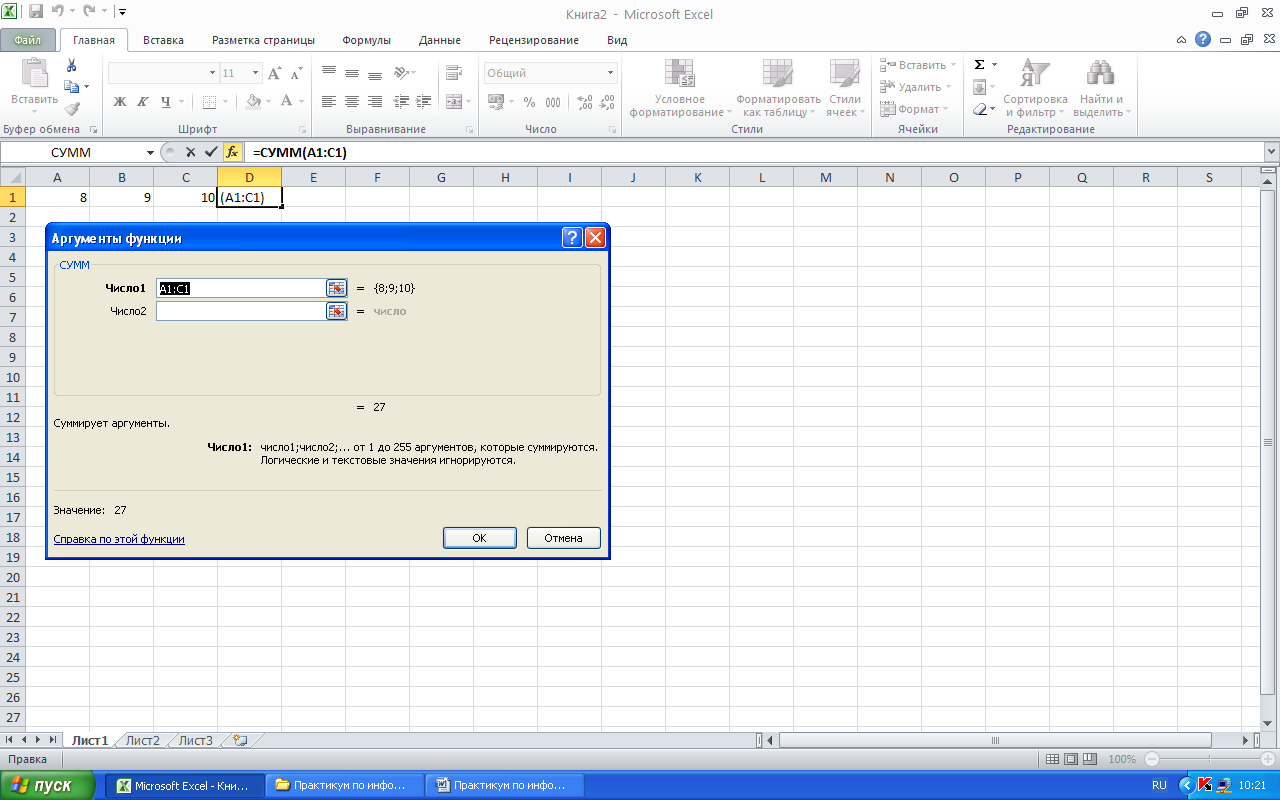Click the Top align icon

pos(329,73)
